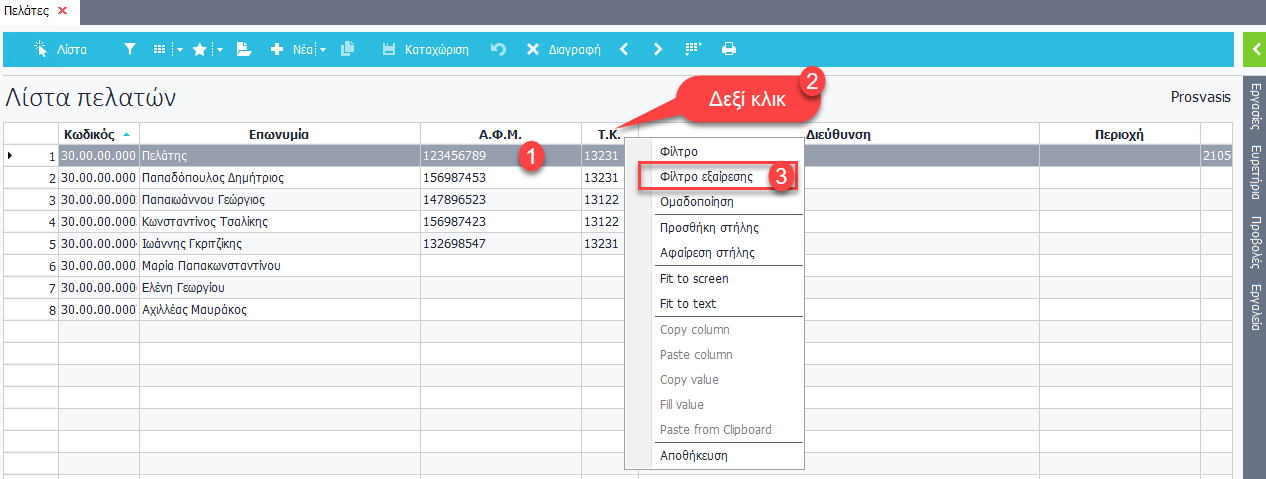Close the Πελάτες tab
This screenshot has height=479, width=1266.
pyautogui.click(x=62, y=10)
